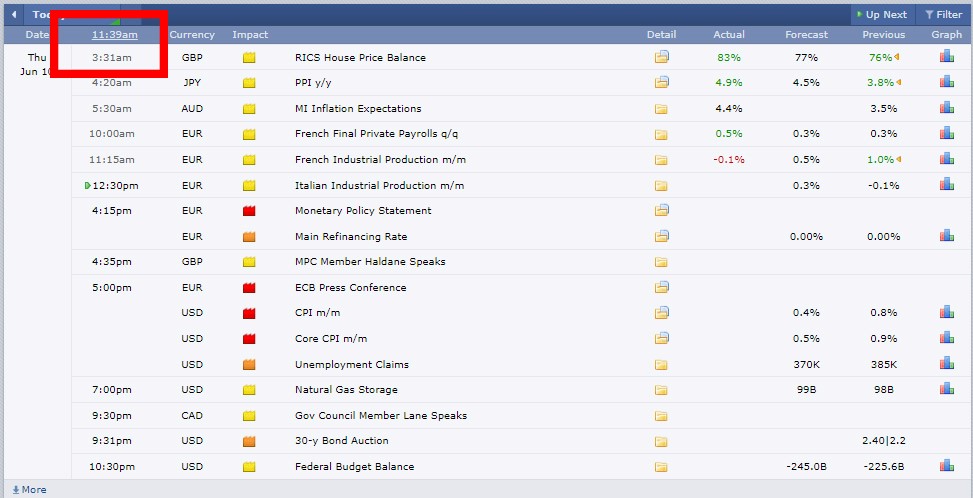Open the Filter options
The image size is (973, 498).
tap(943, 15)
